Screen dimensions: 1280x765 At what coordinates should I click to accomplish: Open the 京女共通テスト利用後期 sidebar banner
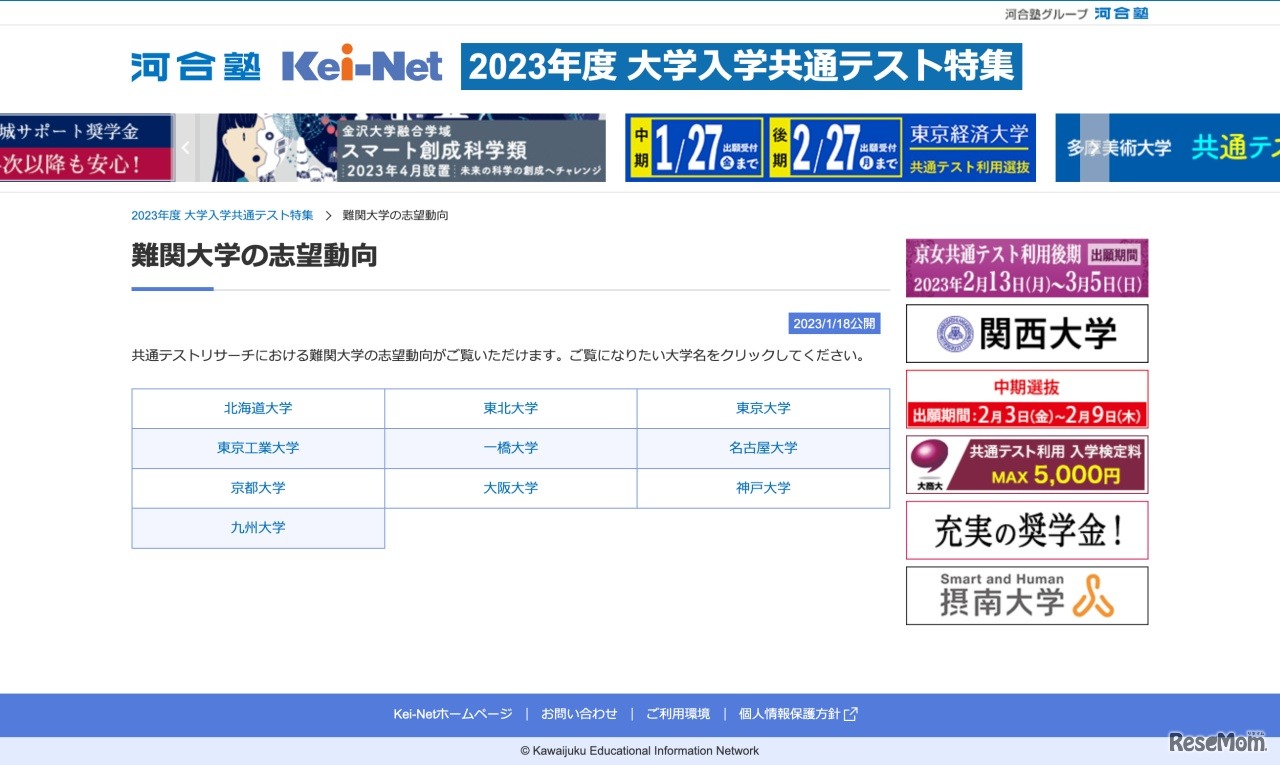coord(1027,268)
